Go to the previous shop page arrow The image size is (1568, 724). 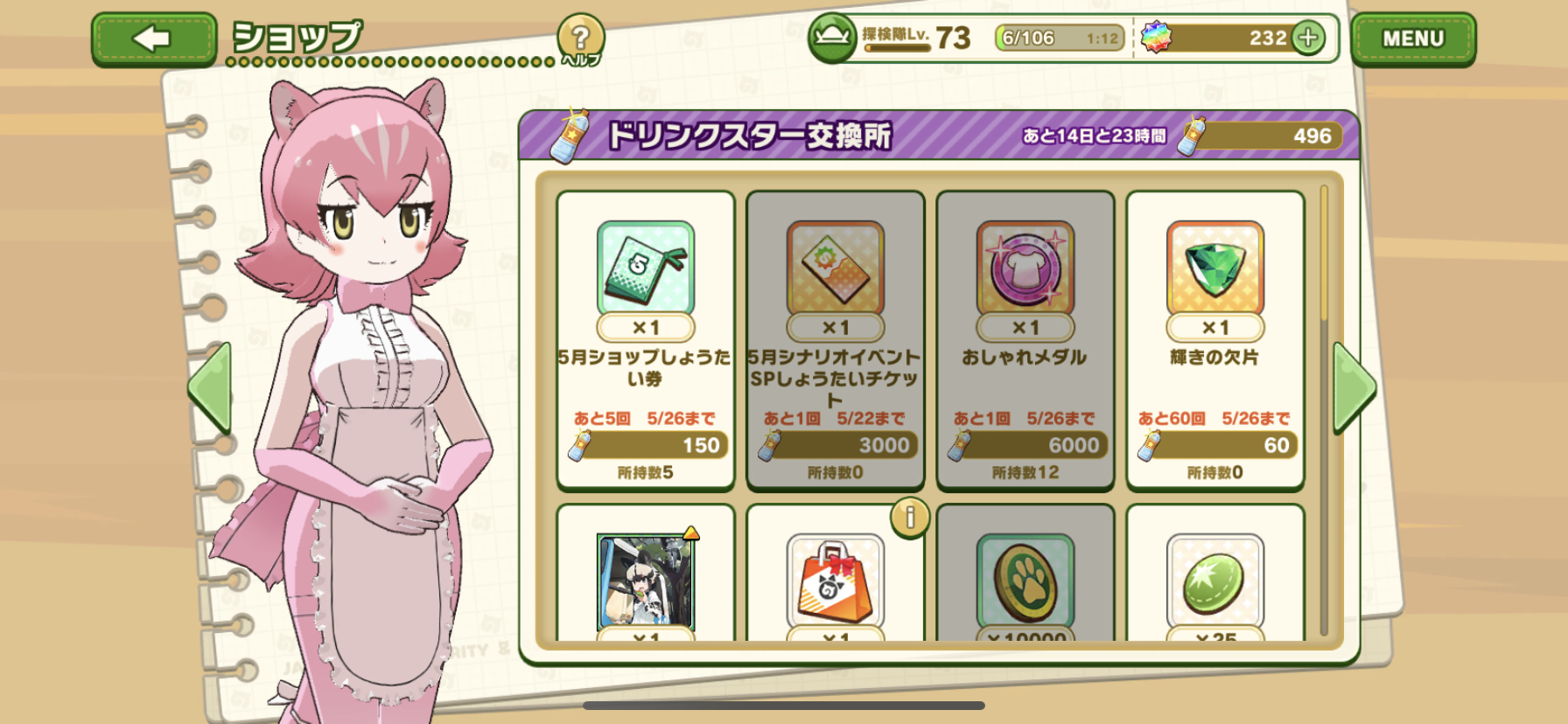(x=210, y=388)
